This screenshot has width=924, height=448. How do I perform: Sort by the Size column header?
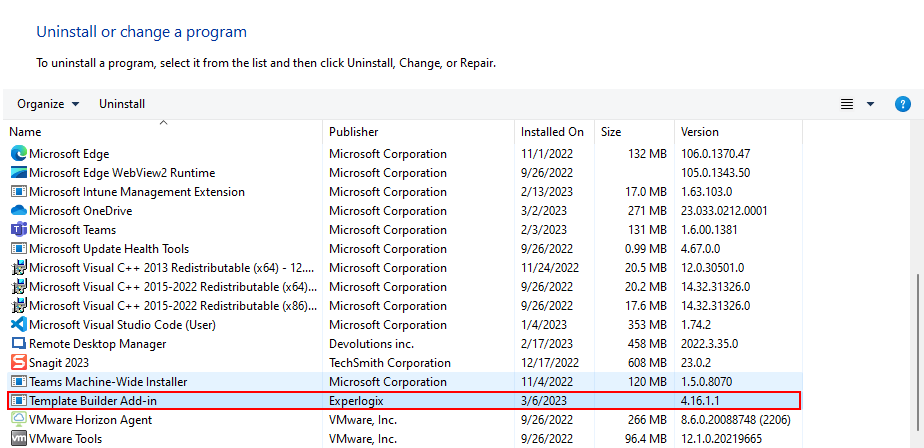pos(634,131)
